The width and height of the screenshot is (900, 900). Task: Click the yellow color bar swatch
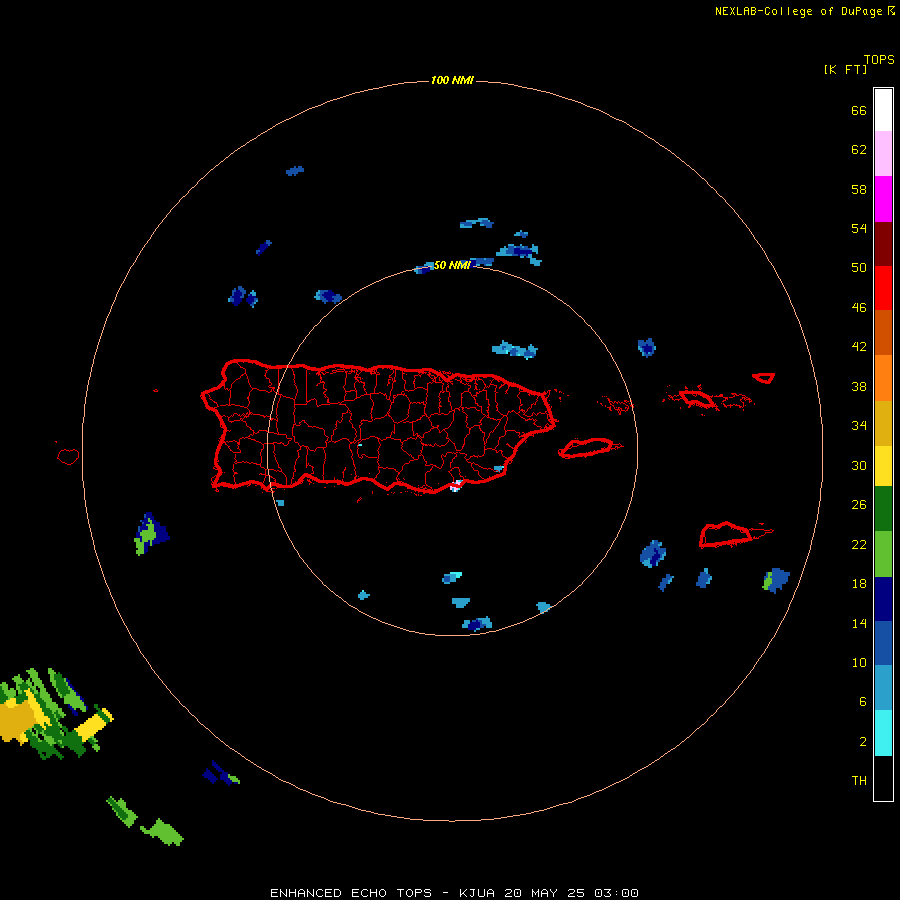coord(883,466)
